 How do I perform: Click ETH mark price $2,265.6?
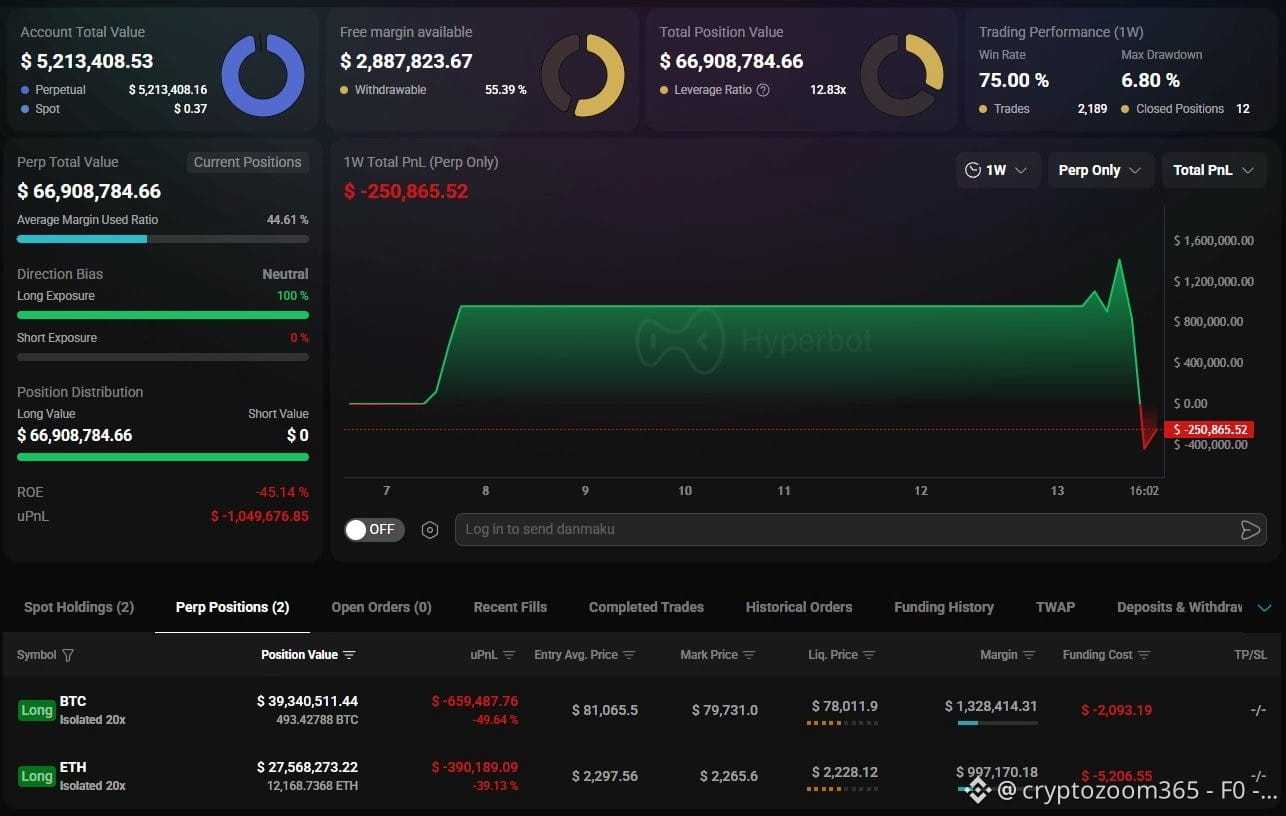point(729,776)
